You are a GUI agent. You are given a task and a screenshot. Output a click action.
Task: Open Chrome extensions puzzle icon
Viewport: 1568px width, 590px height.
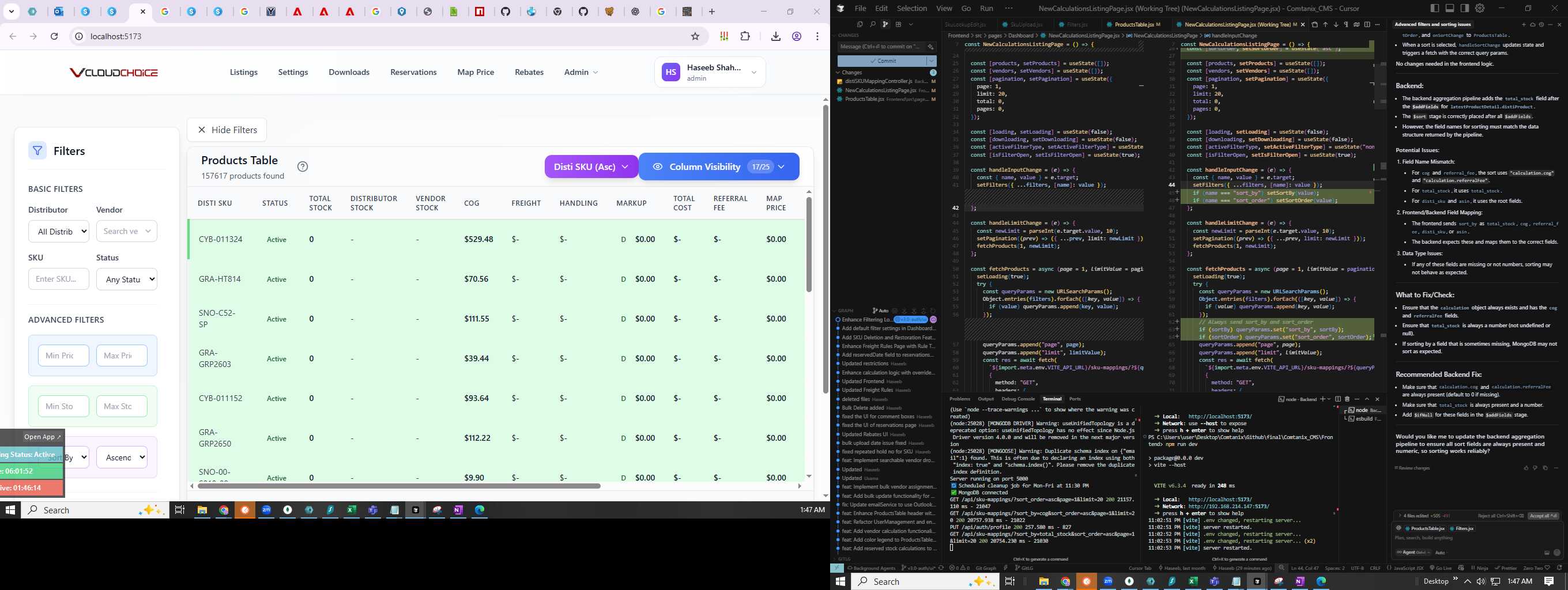pos(745,36)
